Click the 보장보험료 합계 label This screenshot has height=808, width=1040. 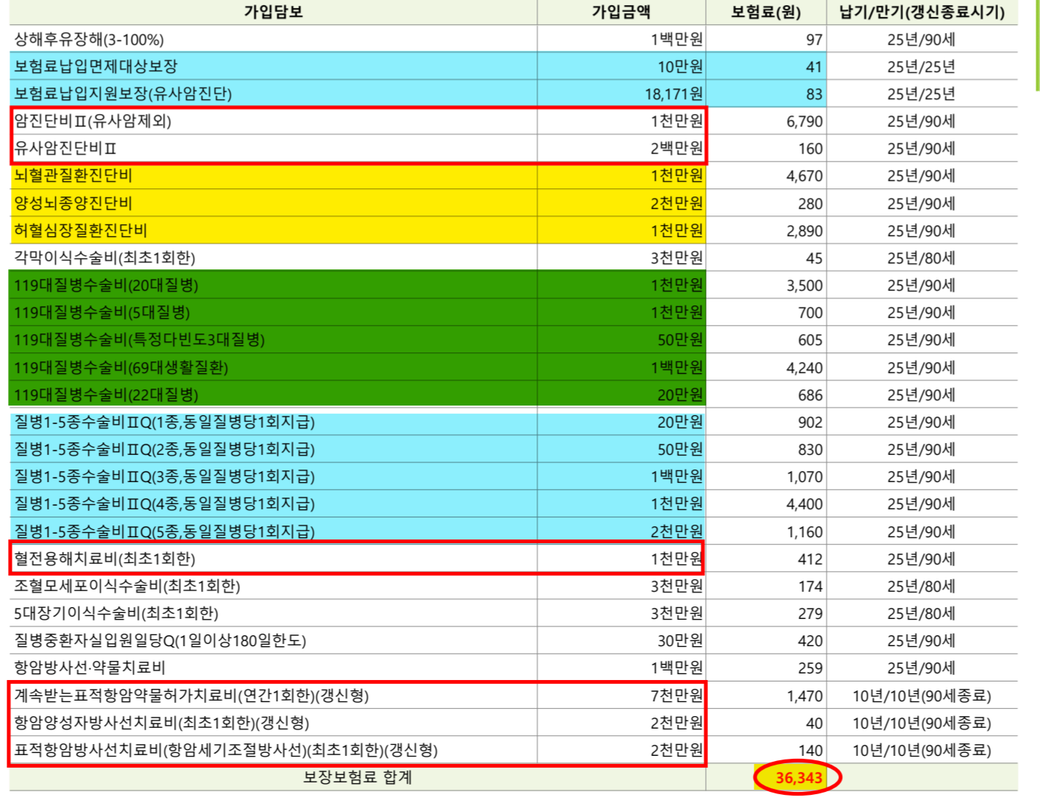tap(357, 777)
